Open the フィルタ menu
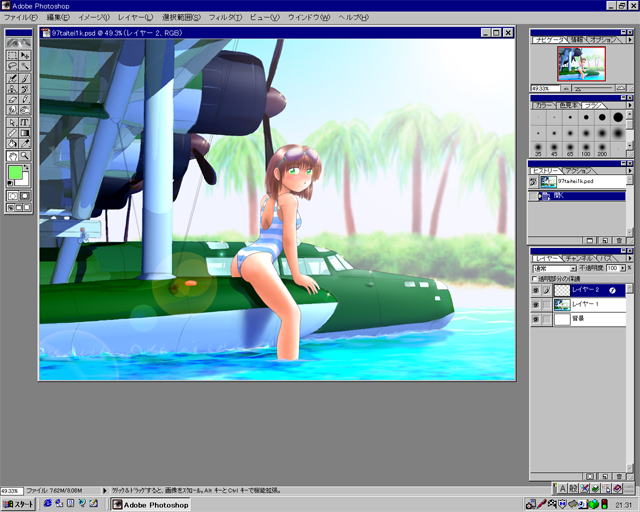This screenshot has width=640, height=512. pos(225,18)
